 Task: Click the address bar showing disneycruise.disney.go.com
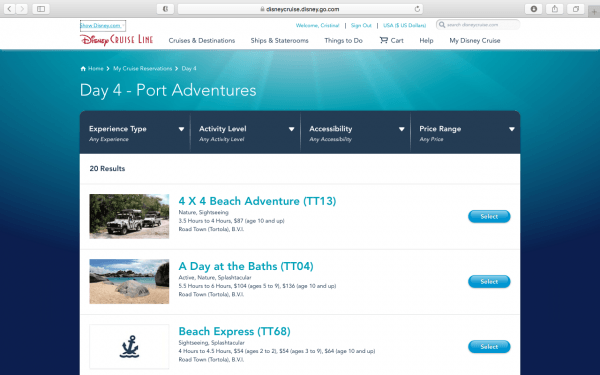point(301,9)
